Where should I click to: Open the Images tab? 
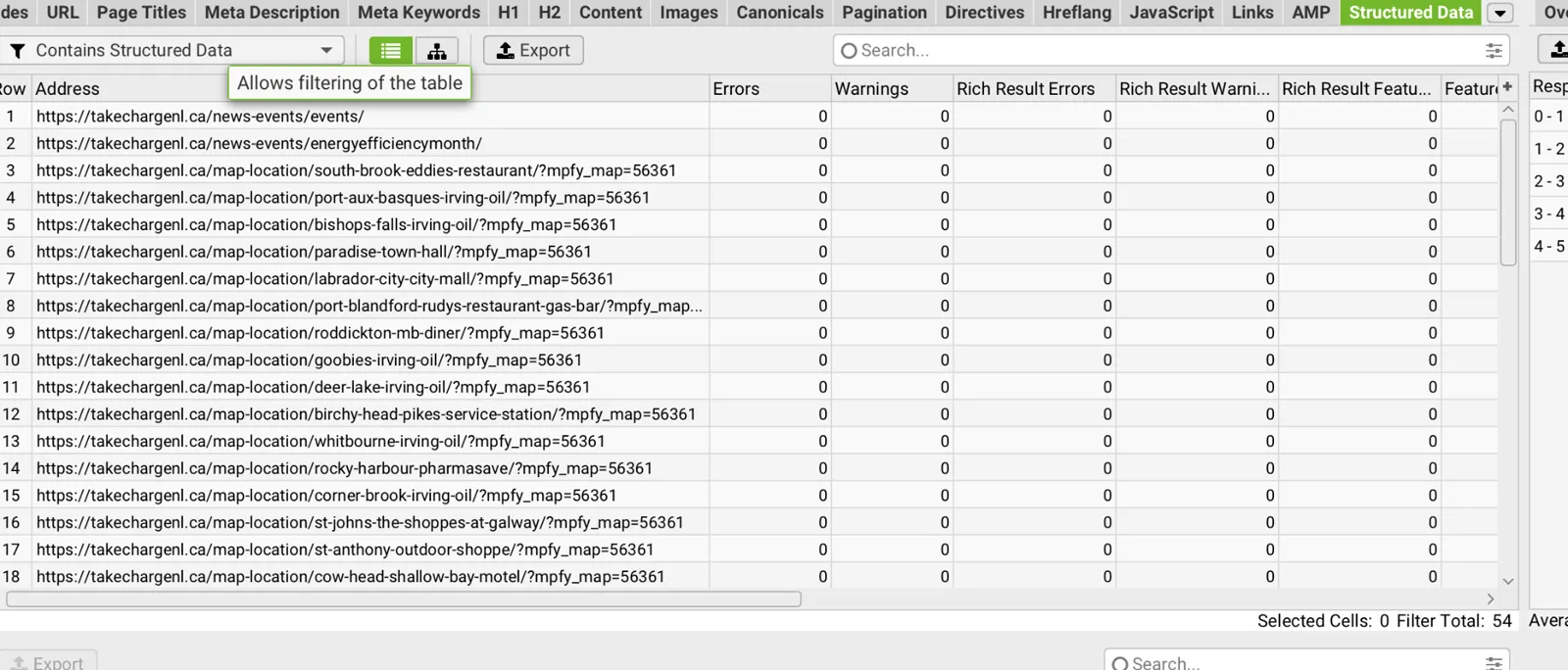click(x=689, y=12)
